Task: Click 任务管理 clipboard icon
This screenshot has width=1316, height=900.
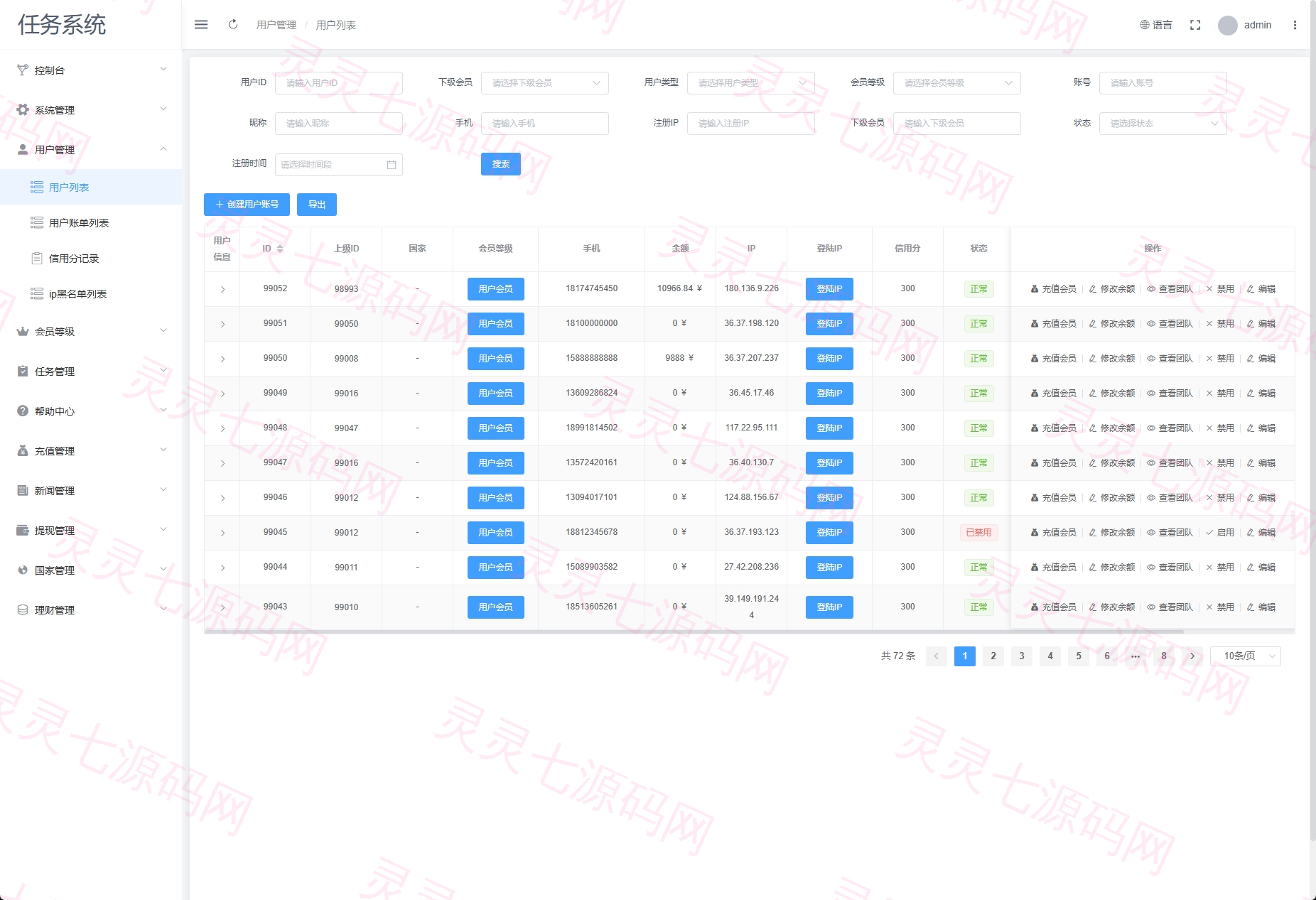Action: (23, 371)
